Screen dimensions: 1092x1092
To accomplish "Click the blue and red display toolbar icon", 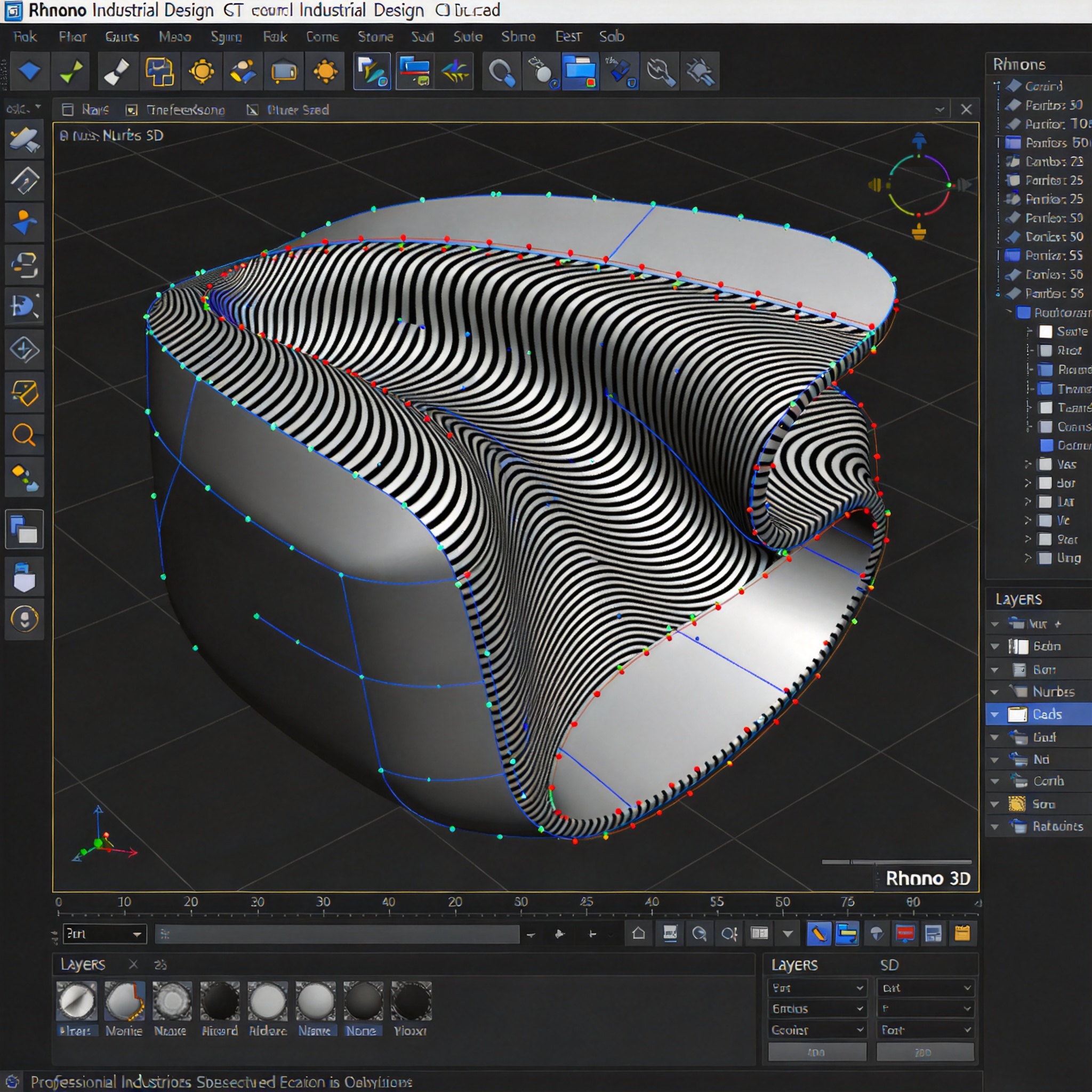I will (415, 72).
